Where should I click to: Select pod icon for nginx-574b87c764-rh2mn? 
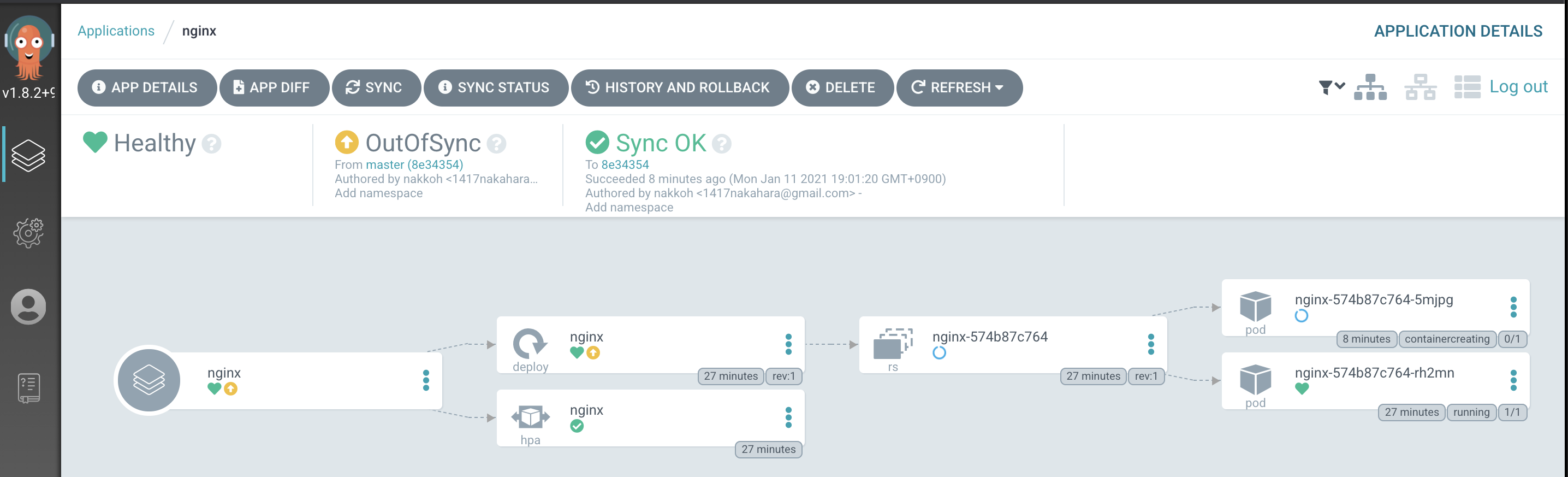(1255, 379)
